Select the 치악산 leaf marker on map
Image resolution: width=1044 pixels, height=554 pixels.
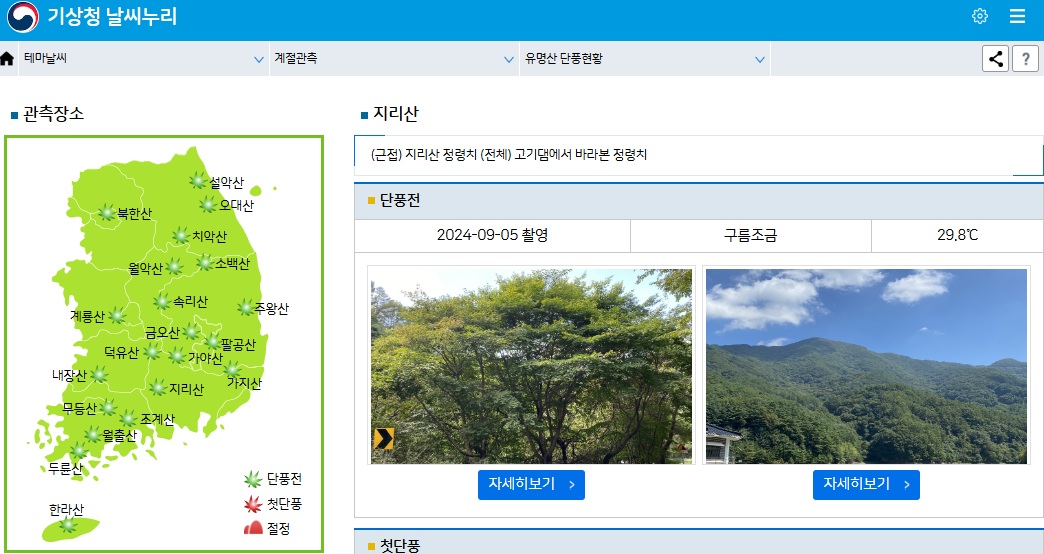click(x=181, y=235)
